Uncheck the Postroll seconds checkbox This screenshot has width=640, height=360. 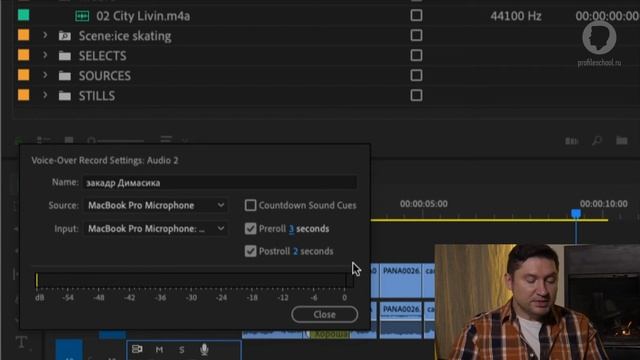[251, 251]
